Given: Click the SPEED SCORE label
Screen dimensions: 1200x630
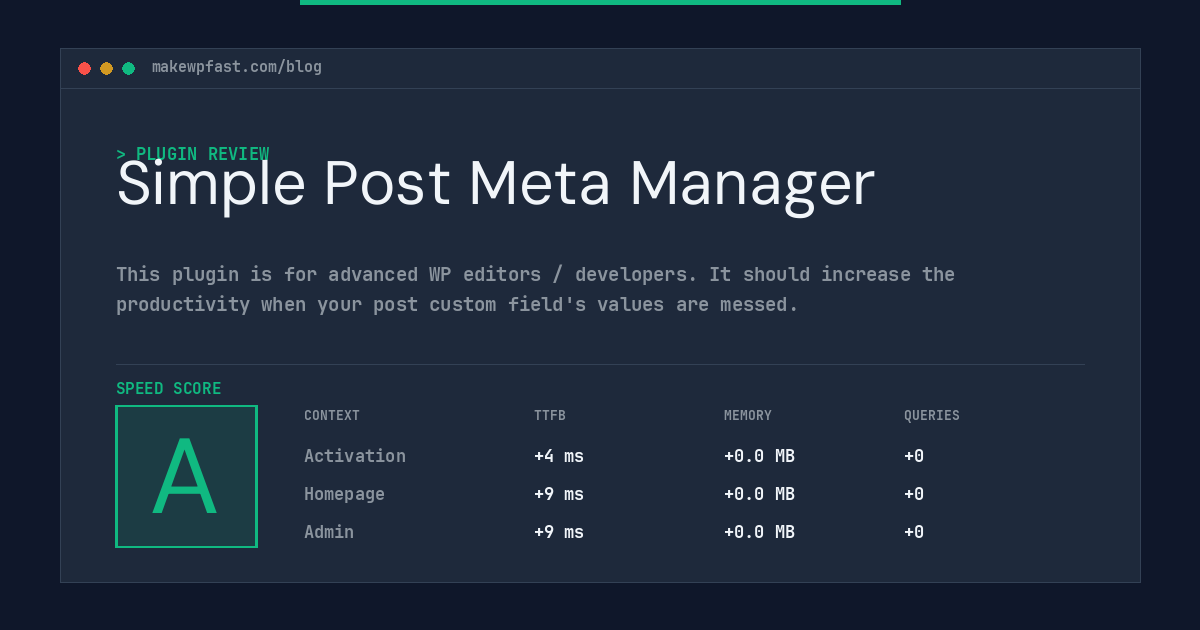Looking at the screenshot, I should point(169,388).
